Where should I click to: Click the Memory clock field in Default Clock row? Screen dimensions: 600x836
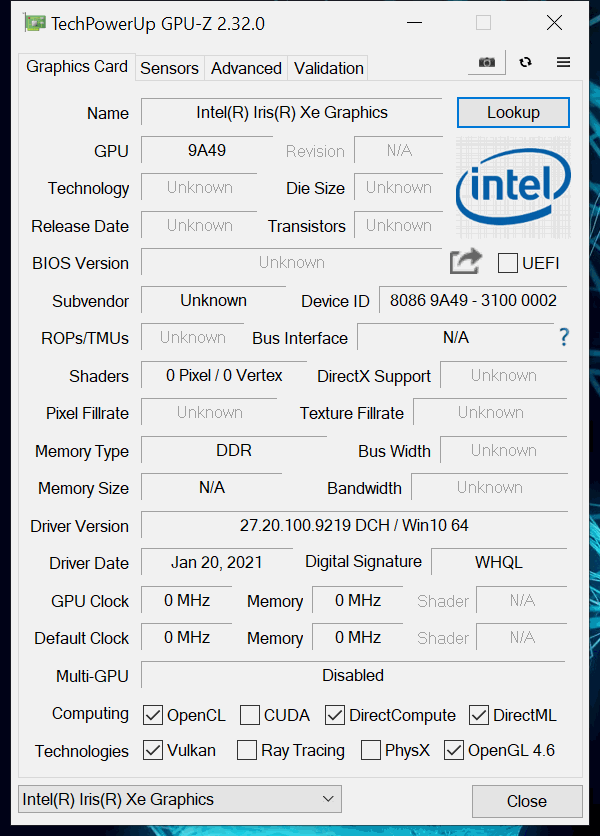point(358,637)
